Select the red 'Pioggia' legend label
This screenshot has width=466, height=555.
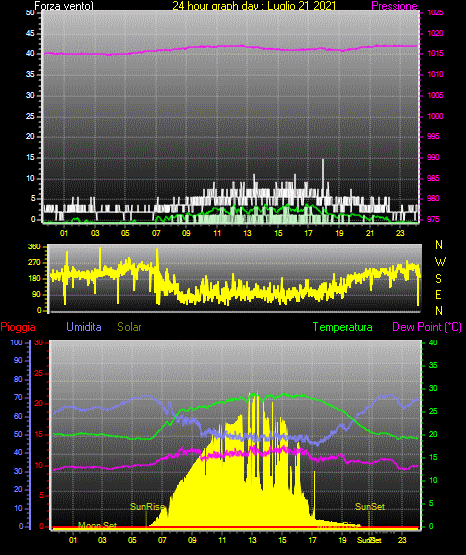pos(18,327)
